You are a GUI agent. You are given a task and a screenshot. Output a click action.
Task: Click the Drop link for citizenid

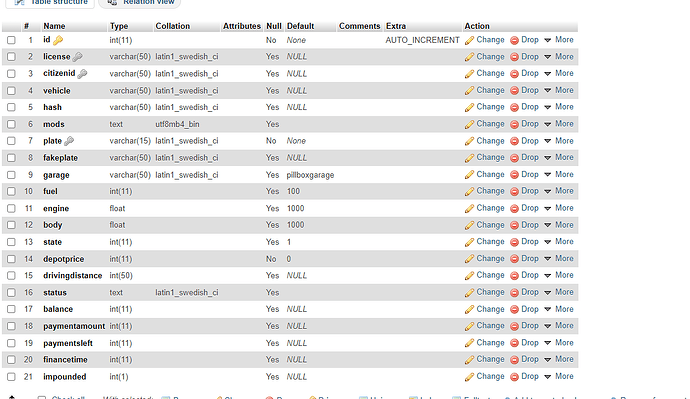(530, 73)
